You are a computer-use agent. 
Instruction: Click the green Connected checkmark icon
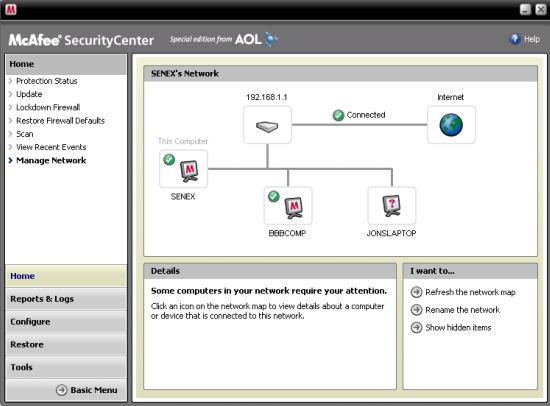click(338, 115)
